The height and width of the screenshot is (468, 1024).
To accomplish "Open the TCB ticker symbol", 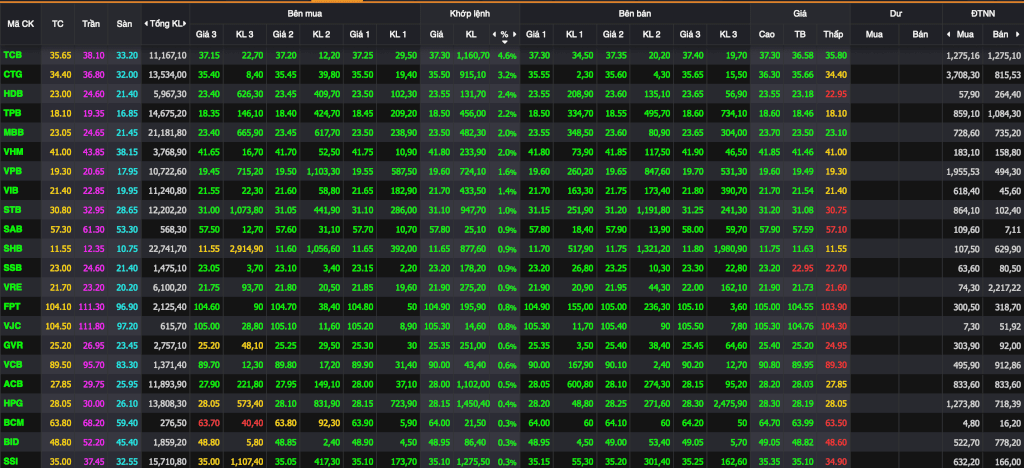I will point(12,56).
